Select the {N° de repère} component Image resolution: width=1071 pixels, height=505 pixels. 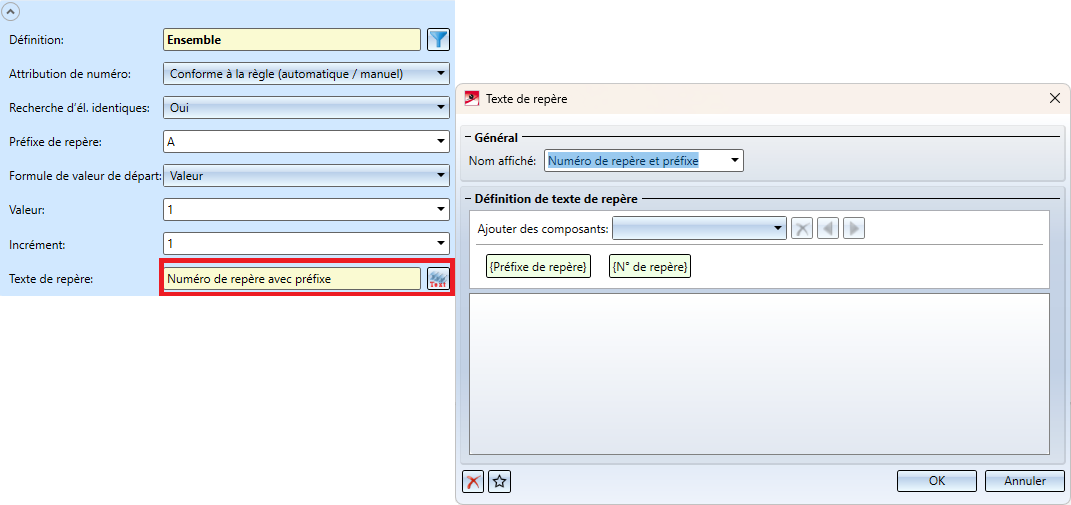click(650, 267)
